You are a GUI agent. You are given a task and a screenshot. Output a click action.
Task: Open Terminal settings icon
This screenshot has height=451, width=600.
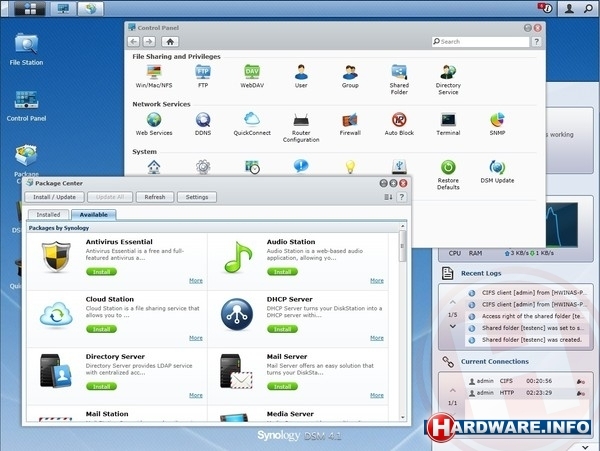(x=448, y=124)
